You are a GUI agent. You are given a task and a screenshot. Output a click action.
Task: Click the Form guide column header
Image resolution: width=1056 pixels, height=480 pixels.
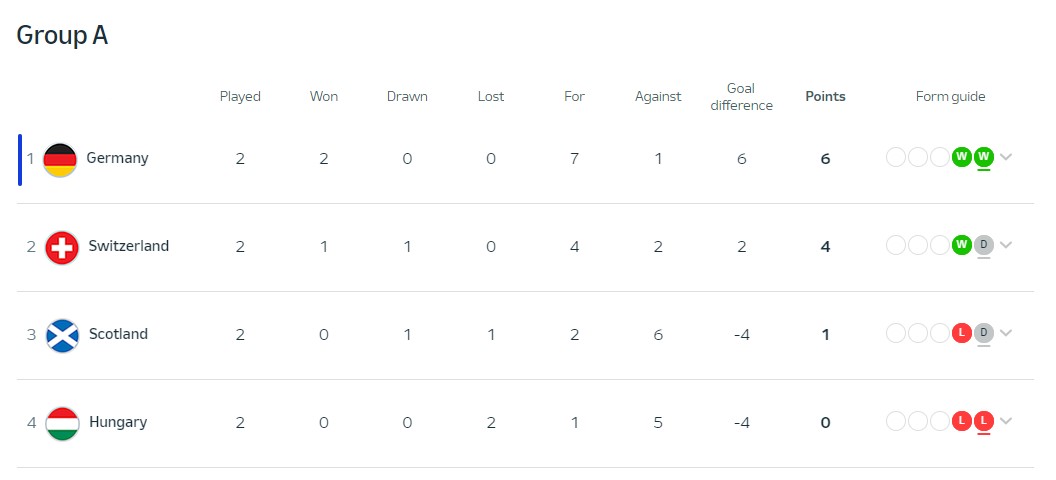tap(950, 97)
